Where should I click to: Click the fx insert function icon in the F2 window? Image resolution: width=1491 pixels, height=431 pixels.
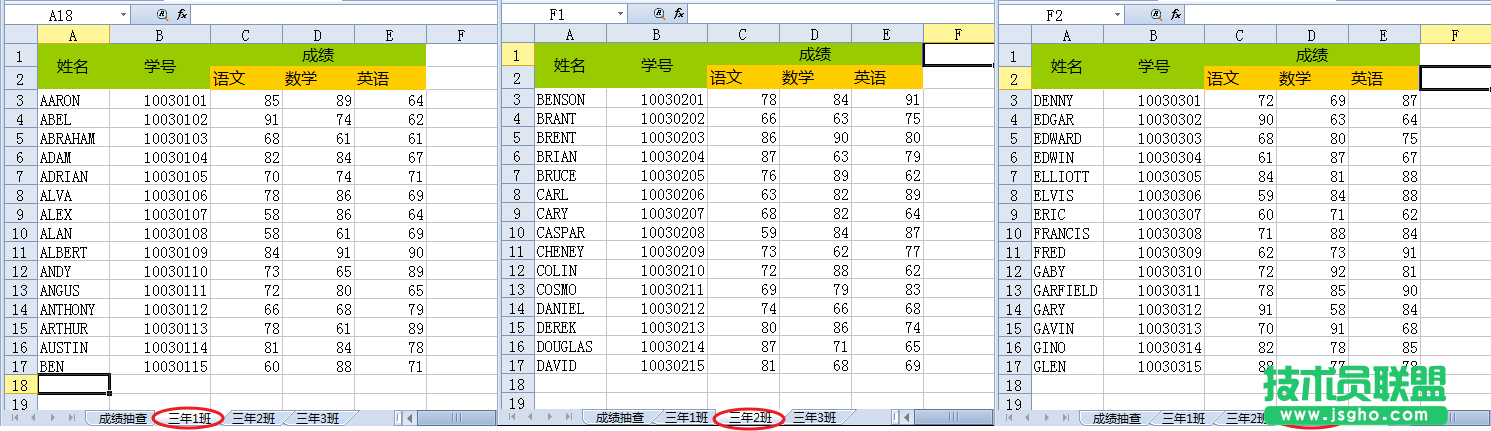click(1176, 15)
